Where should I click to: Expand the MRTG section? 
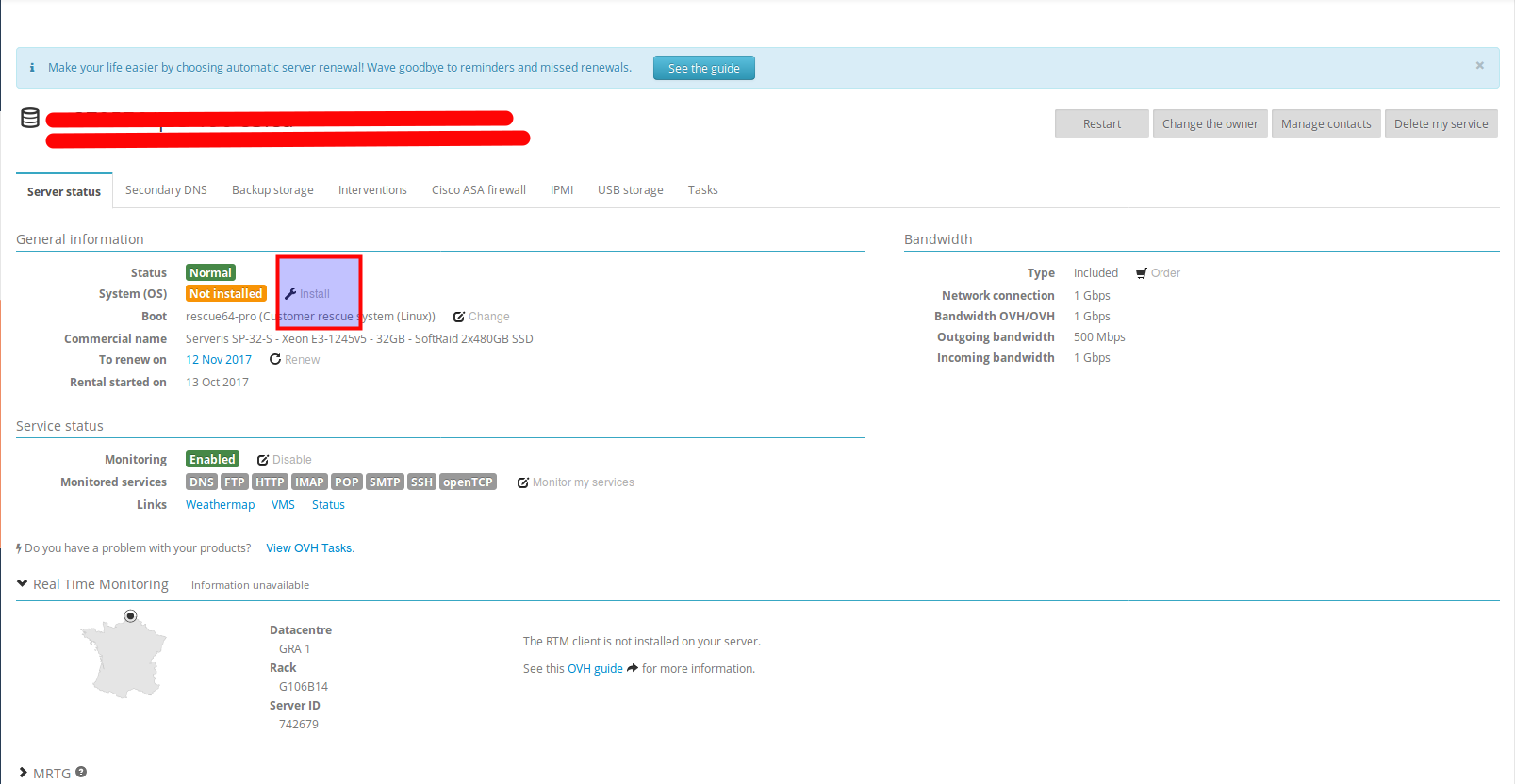23,773
